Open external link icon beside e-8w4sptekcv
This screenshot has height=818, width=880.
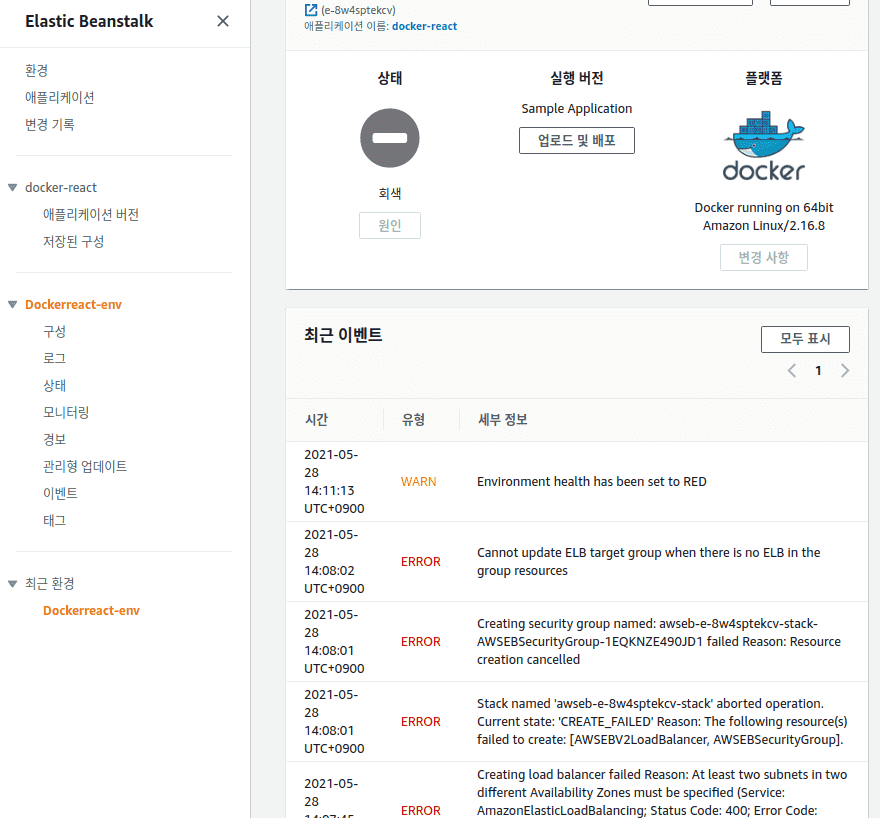coord(310,10)
